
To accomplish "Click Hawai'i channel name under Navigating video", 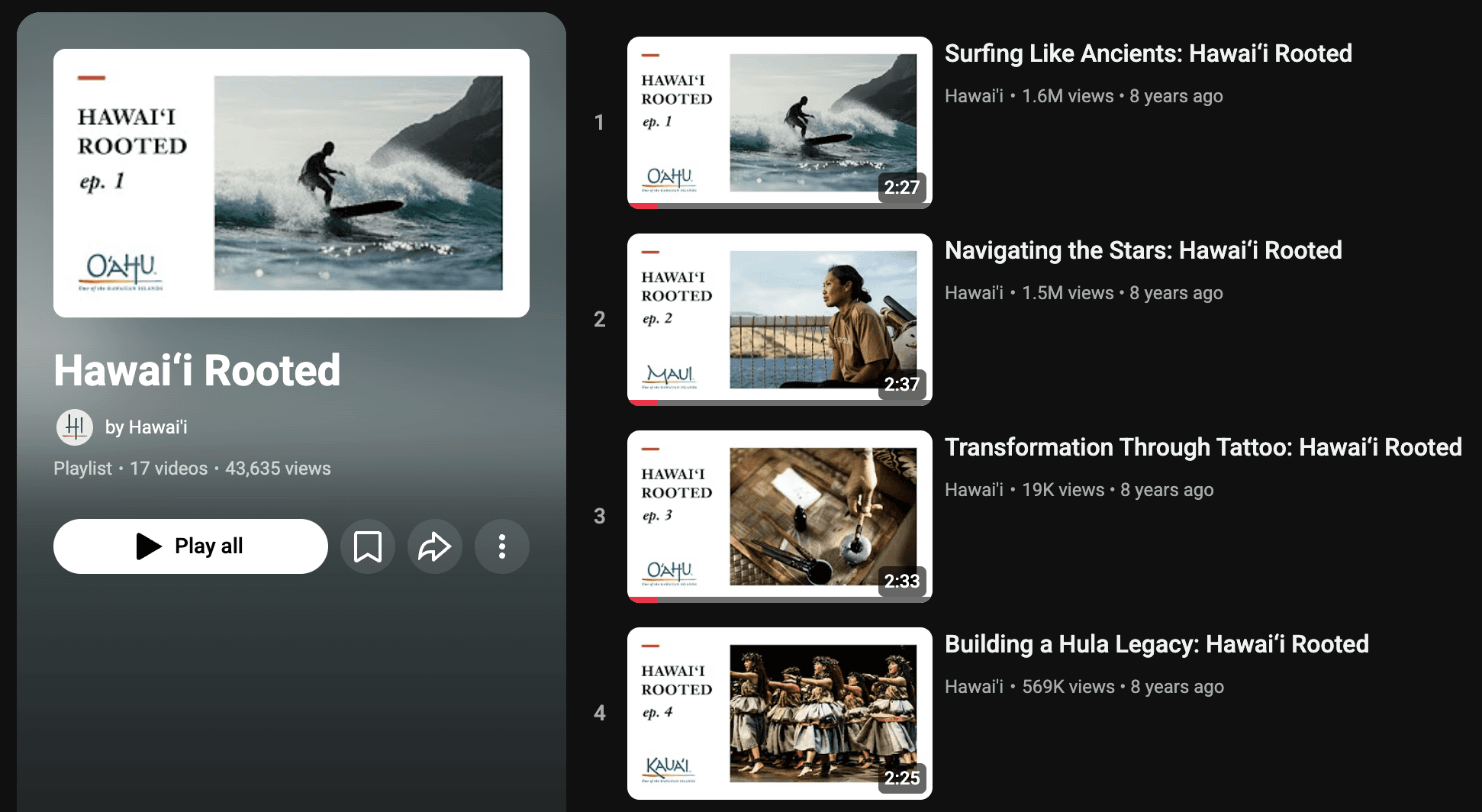I will [x=974, y=293].
